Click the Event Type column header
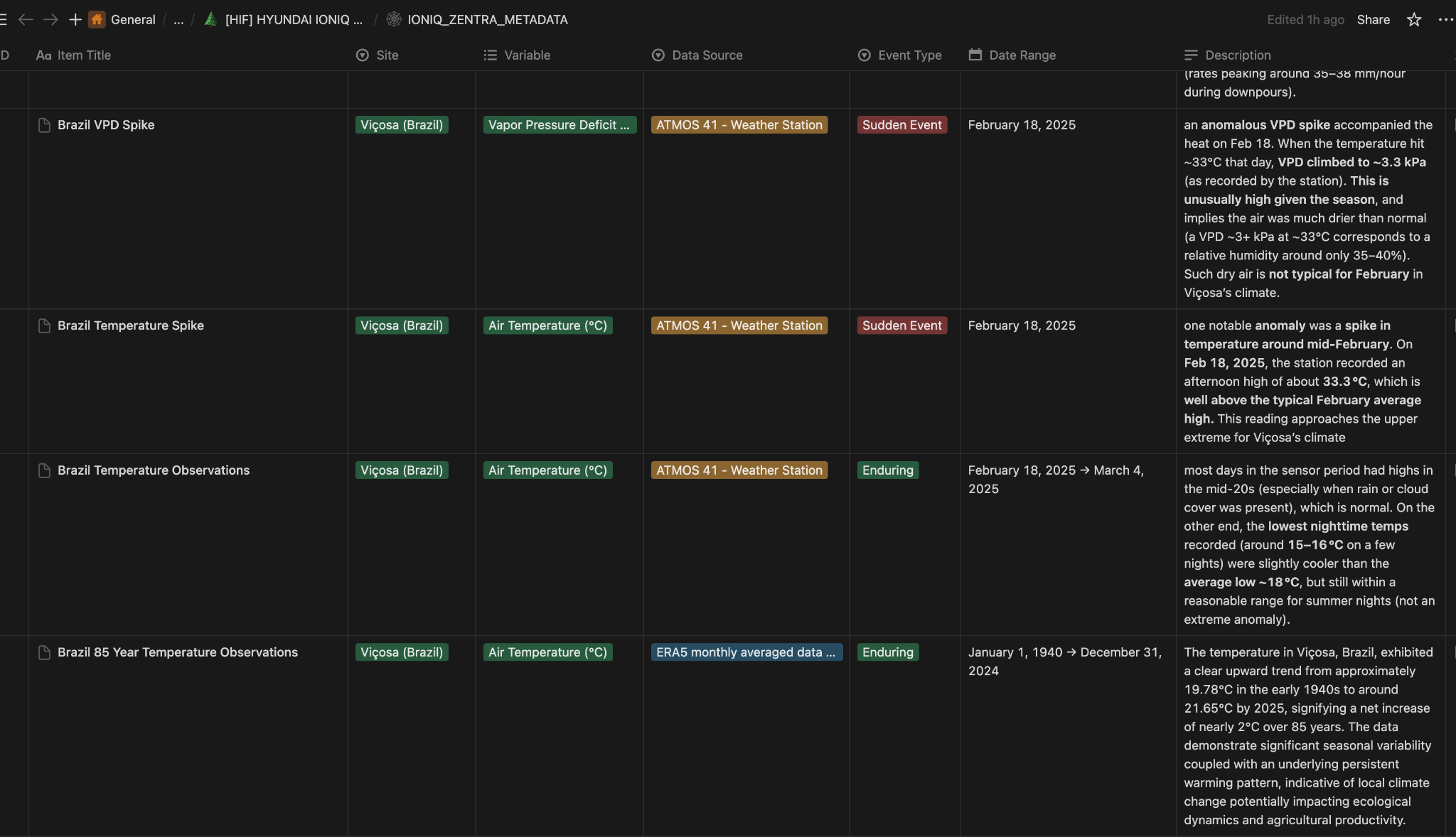Viewport: 1456px width, 837px height. [x=909, y=55]
